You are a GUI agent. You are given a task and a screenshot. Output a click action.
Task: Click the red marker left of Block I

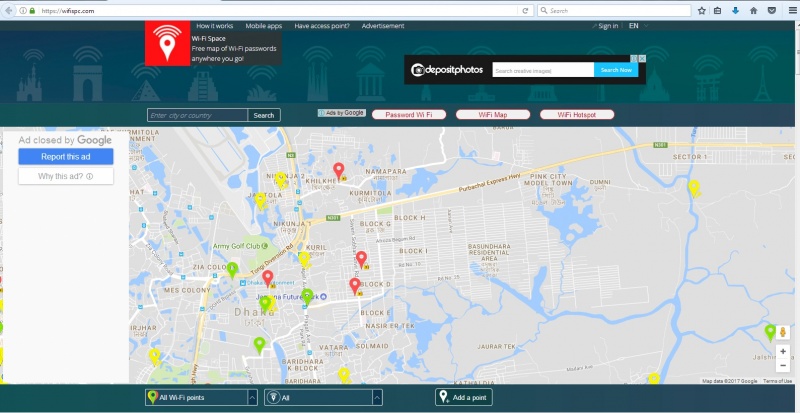click(361, 259)
